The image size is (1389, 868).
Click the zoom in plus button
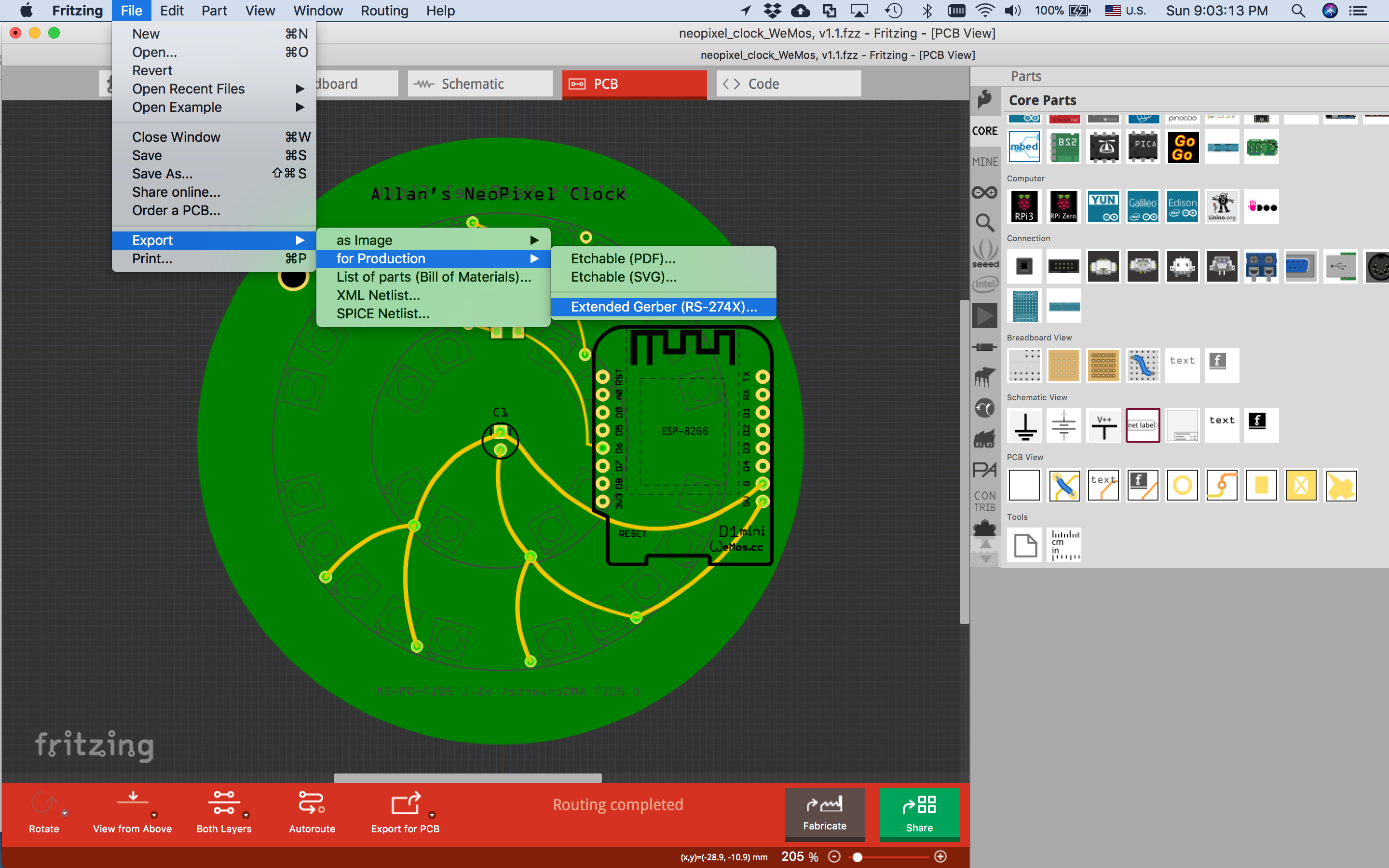(x=940, y=857)
